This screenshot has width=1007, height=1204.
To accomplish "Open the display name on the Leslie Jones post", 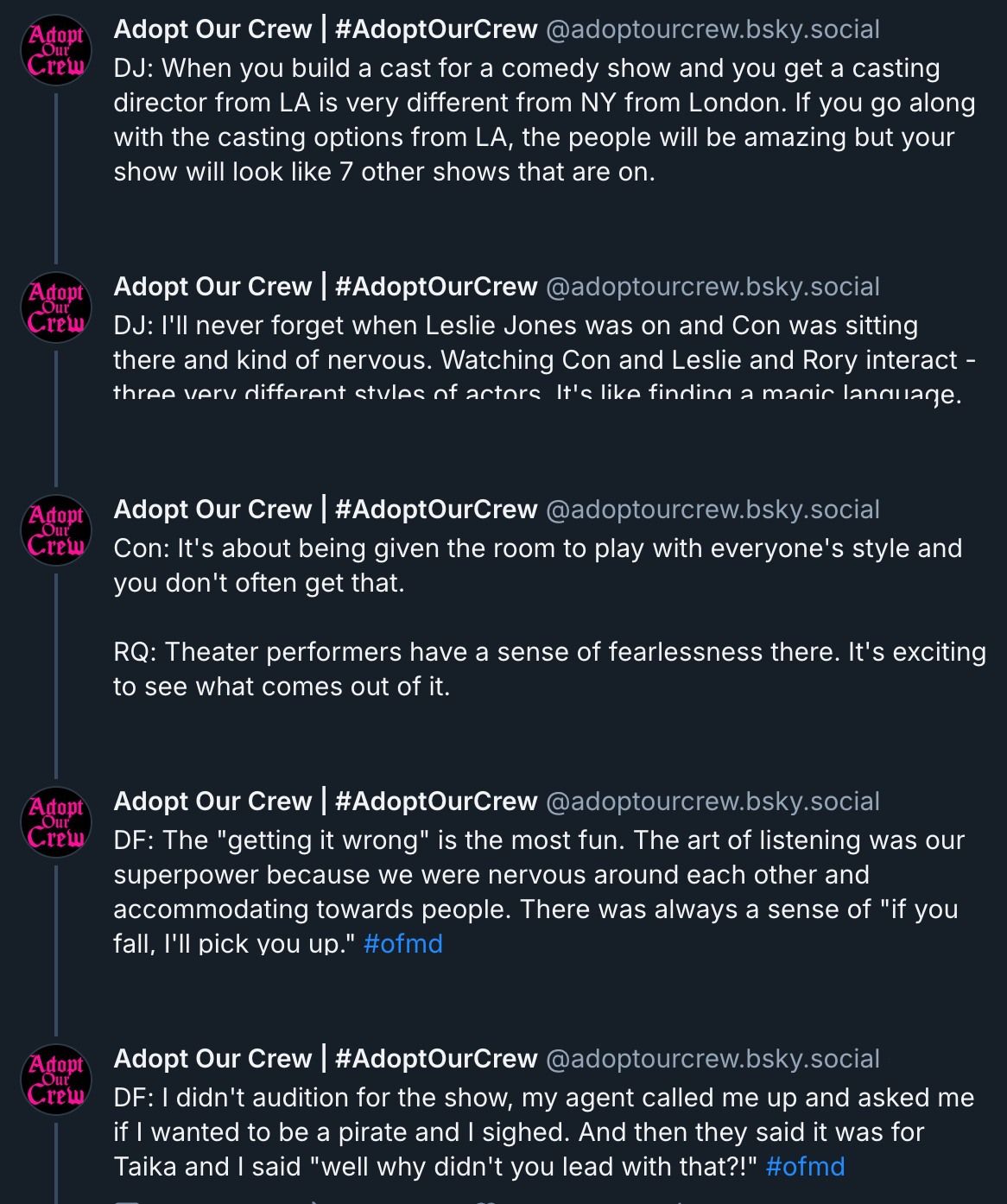I will tap(326, 287).
